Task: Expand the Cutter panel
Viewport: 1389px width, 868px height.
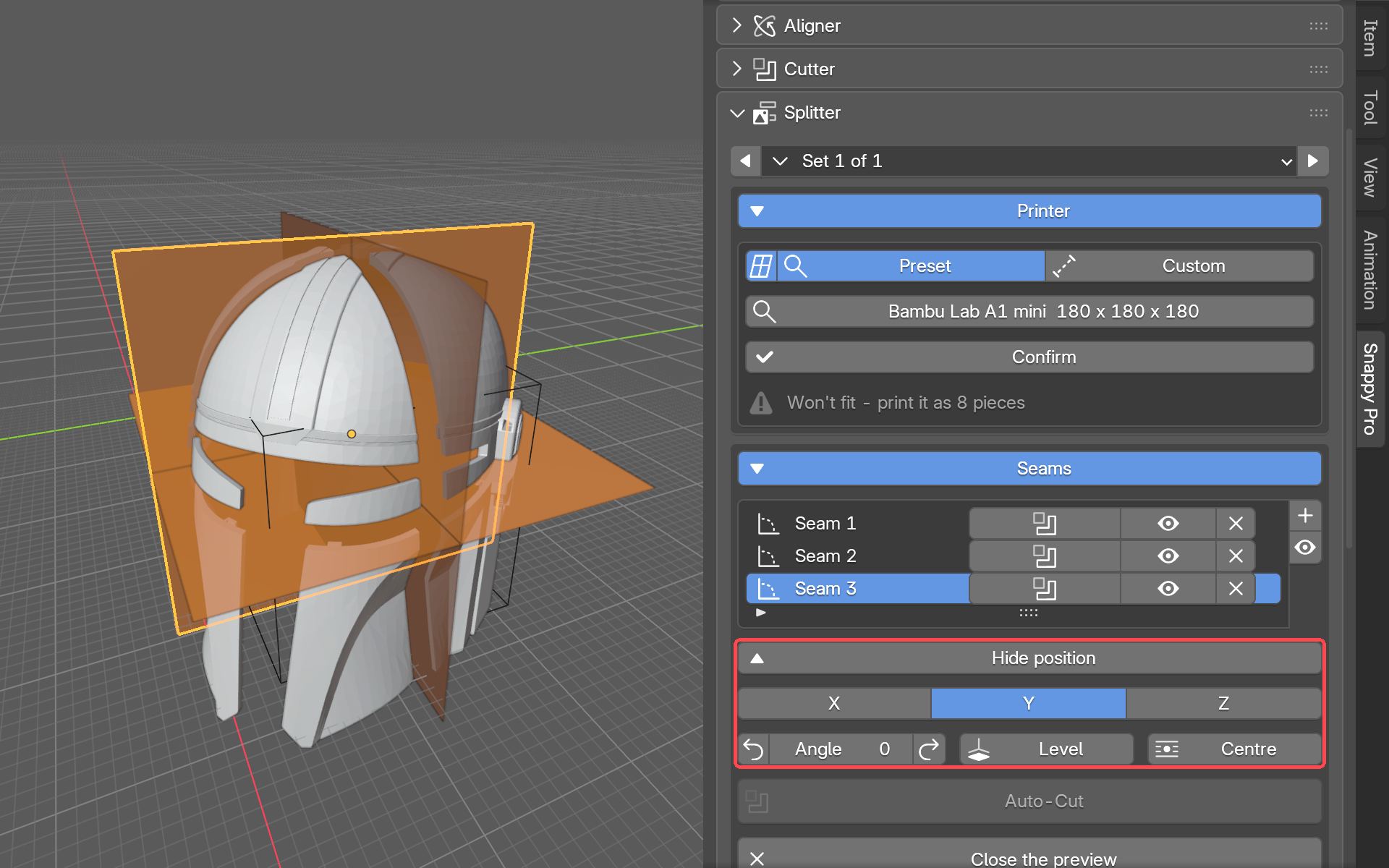Action: pyautogui.click(x=1029, y=69)
